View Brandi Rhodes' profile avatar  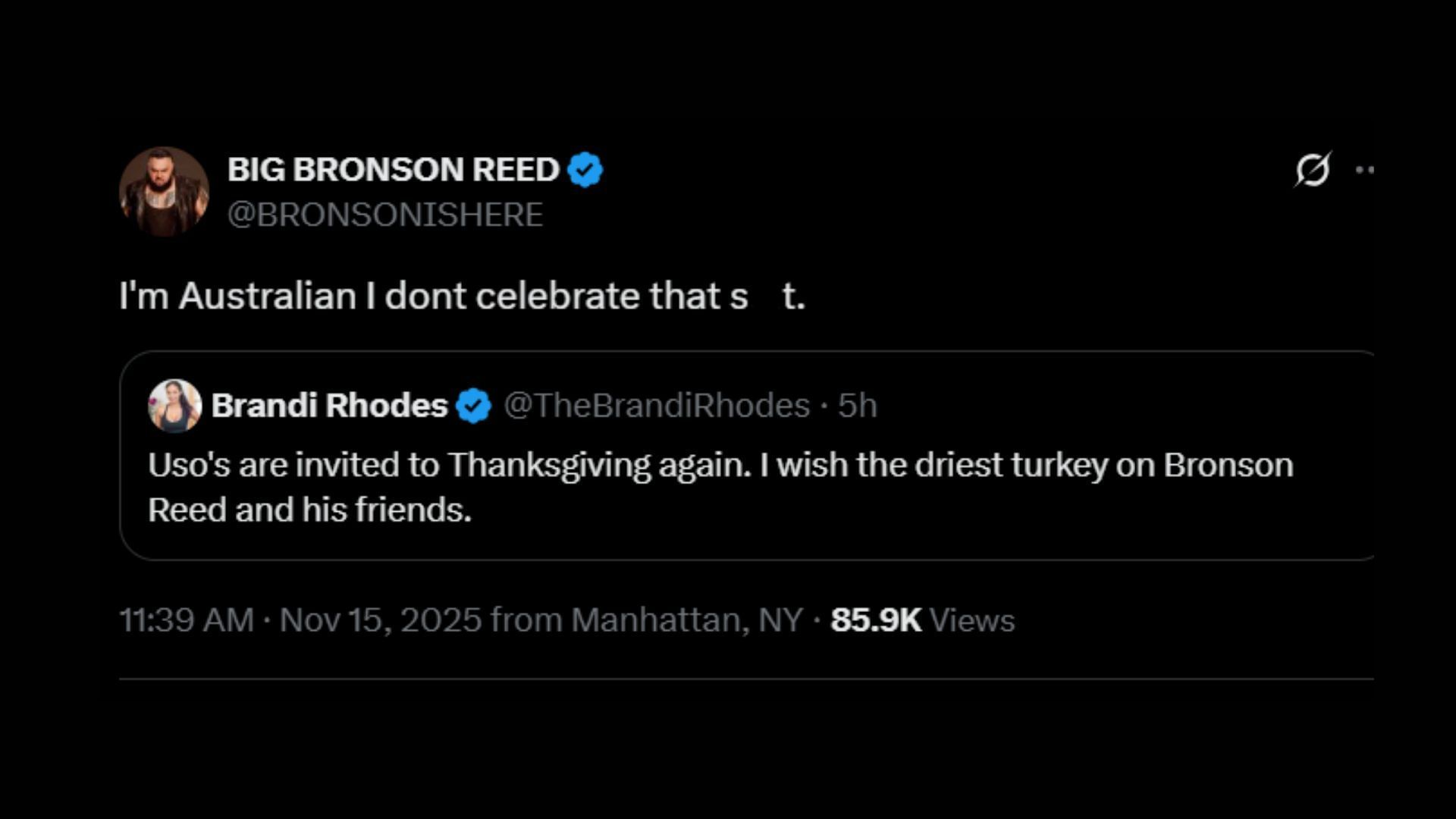[175, 406]
